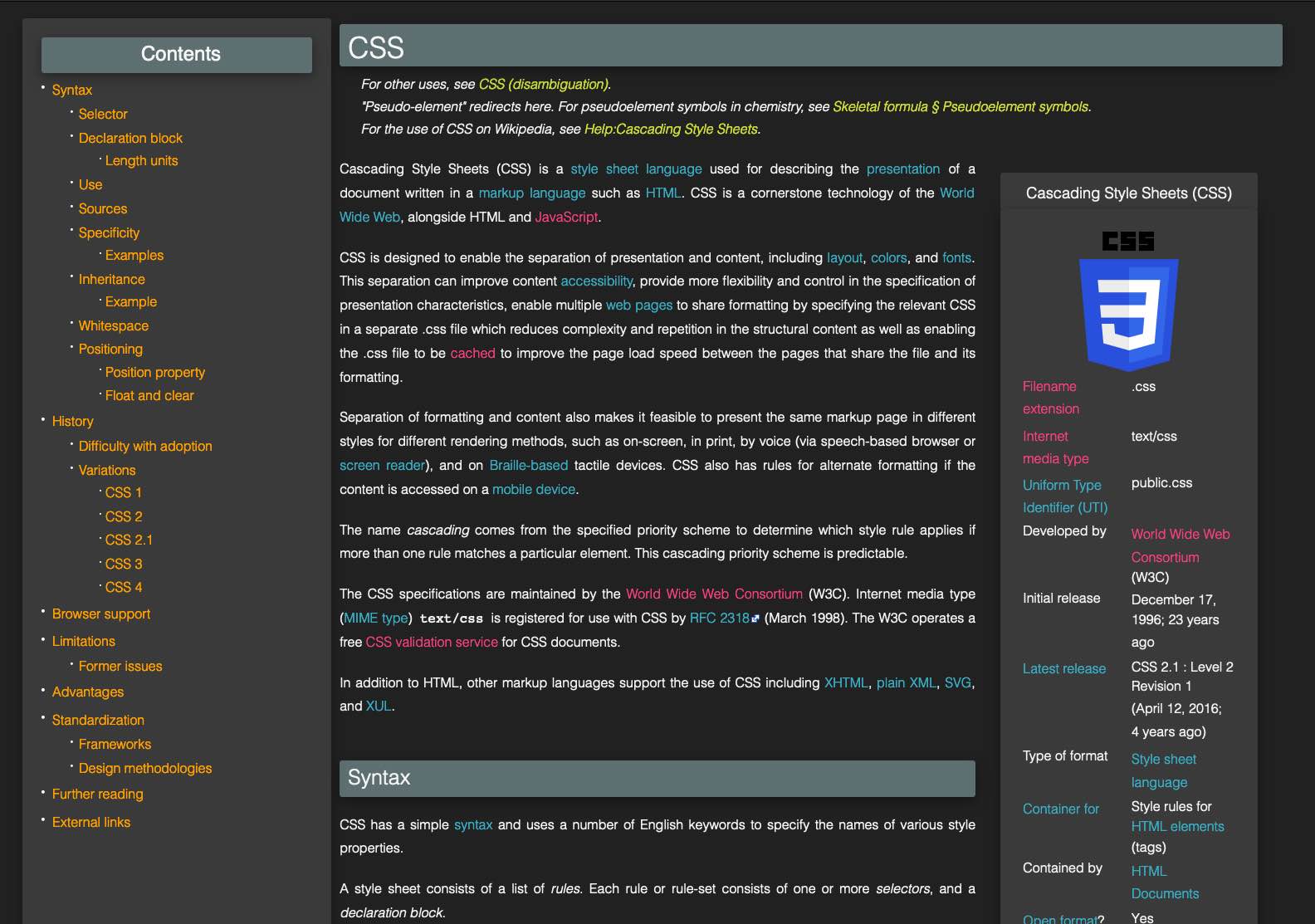Open Length units in the Contents list
The width and height of the screenshot is (1315, 924).
[x=141, y=160]
